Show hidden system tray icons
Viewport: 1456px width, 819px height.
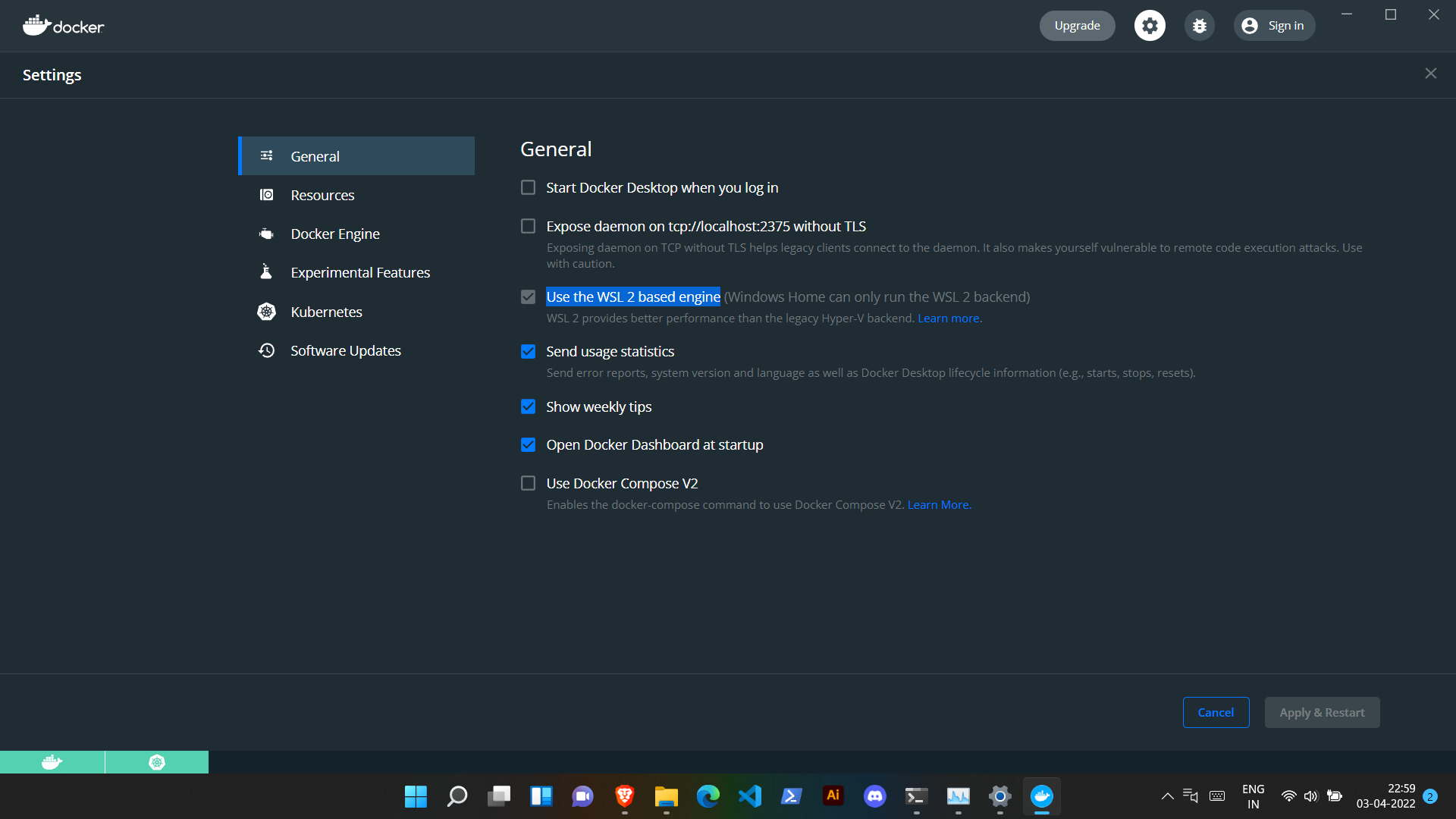[1167, 796]
